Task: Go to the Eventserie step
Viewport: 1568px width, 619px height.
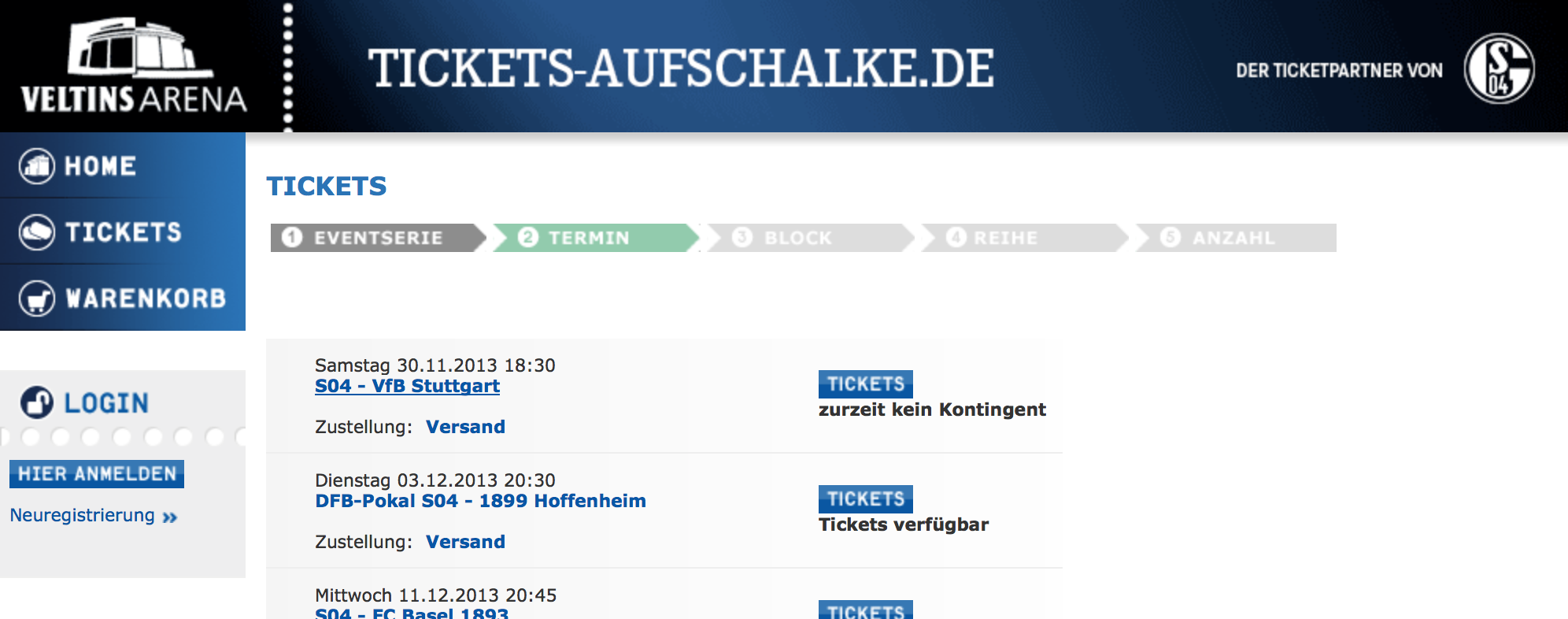Action: click(378, 238)
